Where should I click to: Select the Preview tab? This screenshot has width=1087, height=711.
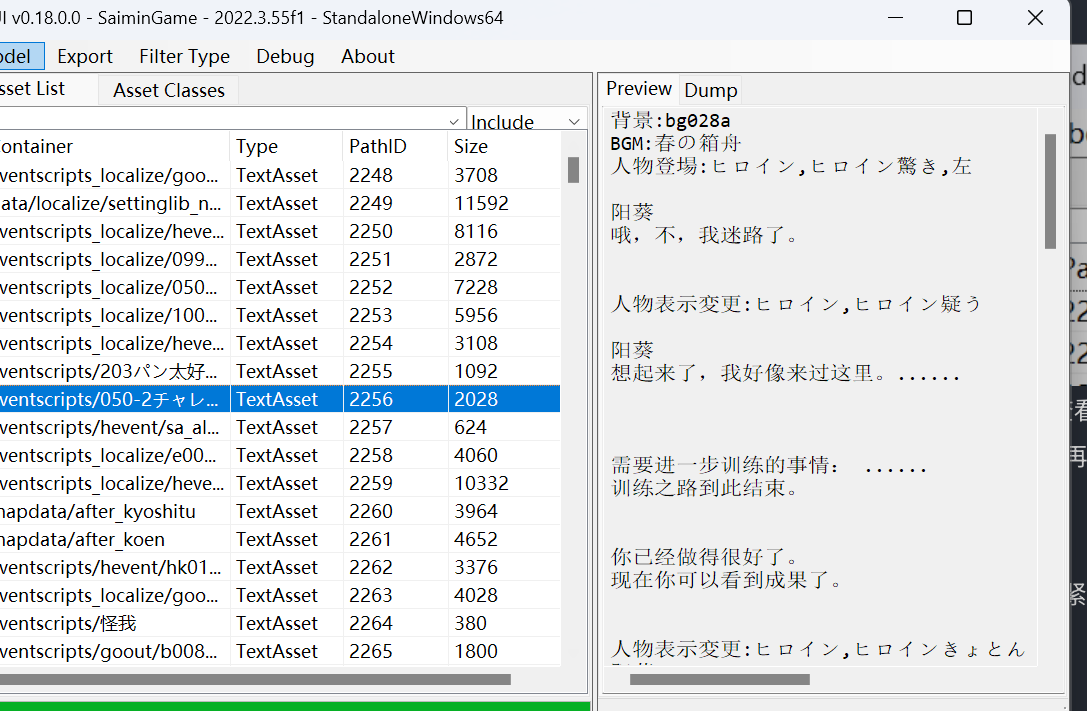coord(639,88)
